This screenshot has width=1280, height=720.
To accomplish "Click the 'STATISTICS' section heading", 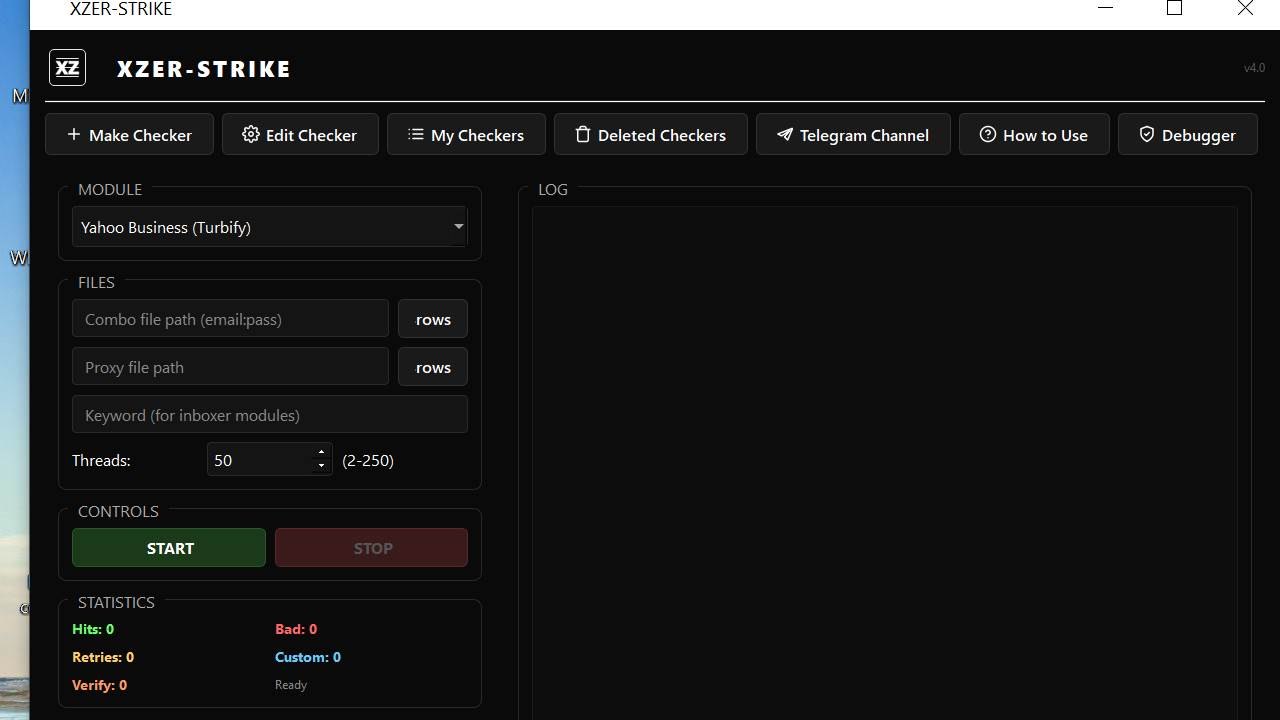I will click(x=116, y=602).
